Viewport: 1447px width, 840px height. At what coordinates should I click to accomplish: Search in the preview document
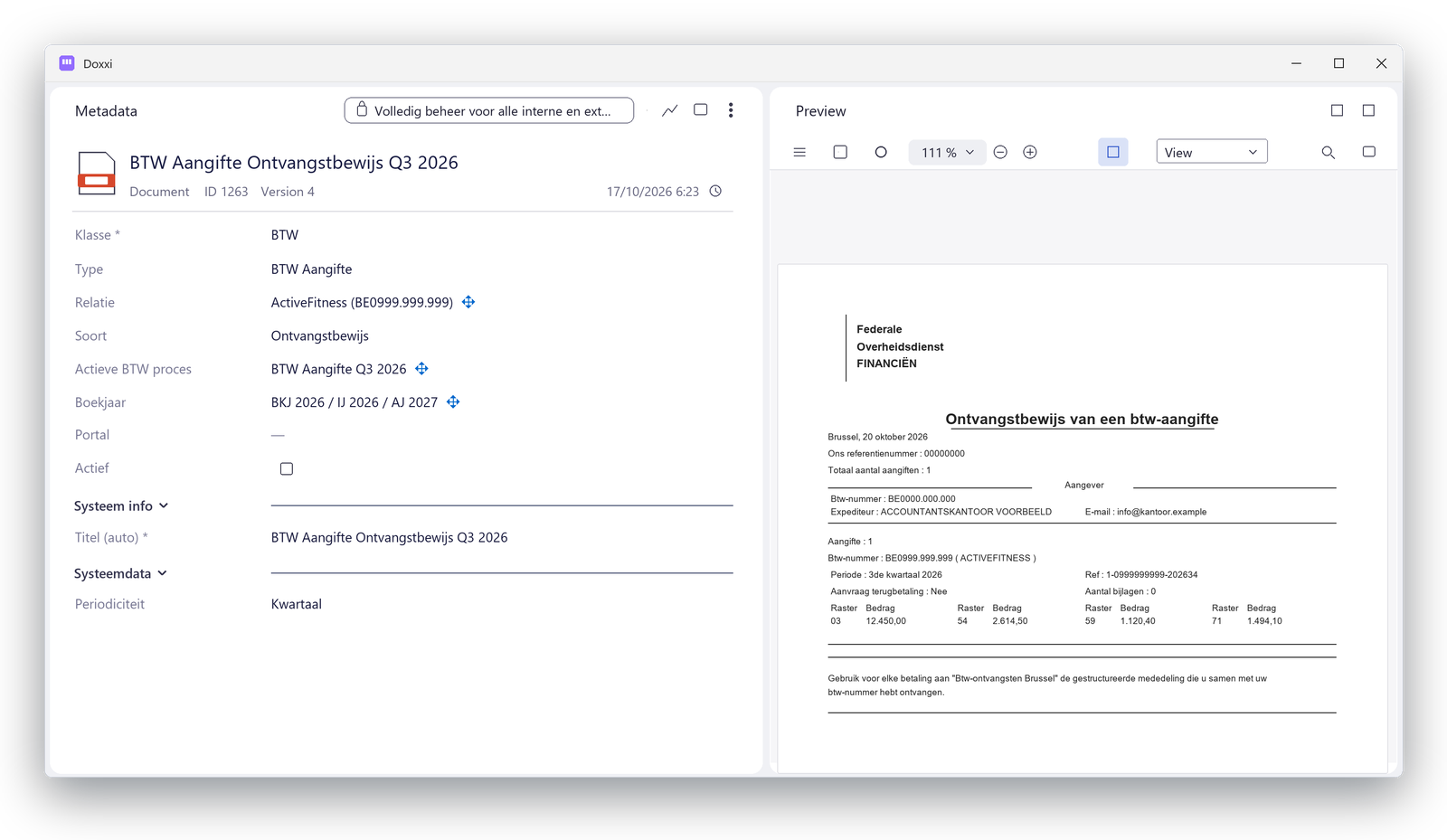(1329, 152)
